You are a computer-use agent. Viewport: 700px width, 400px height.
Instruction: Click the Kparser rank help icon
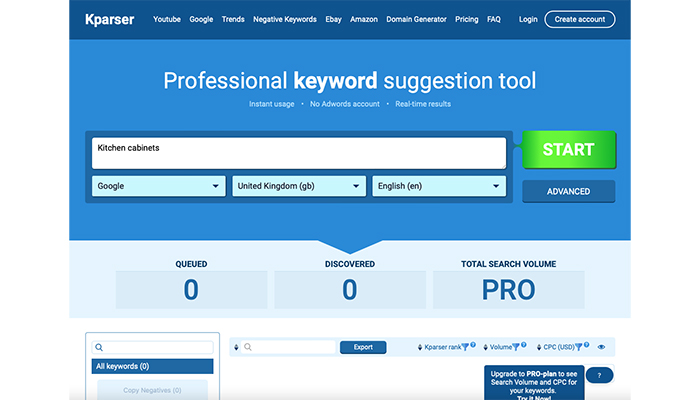point(473,345)
